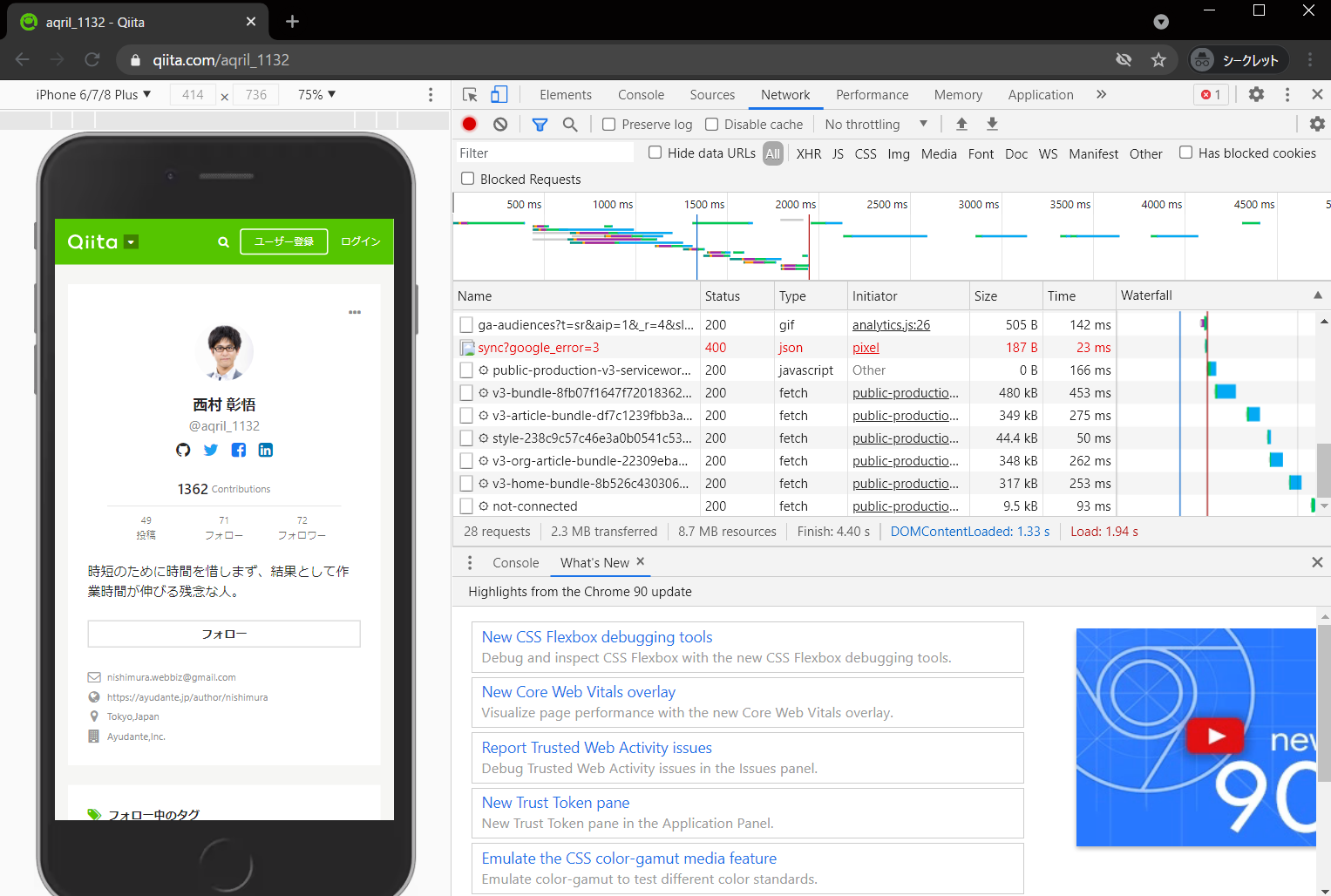
Task: Open Network settings gear icon
Action: [1317, 124]
